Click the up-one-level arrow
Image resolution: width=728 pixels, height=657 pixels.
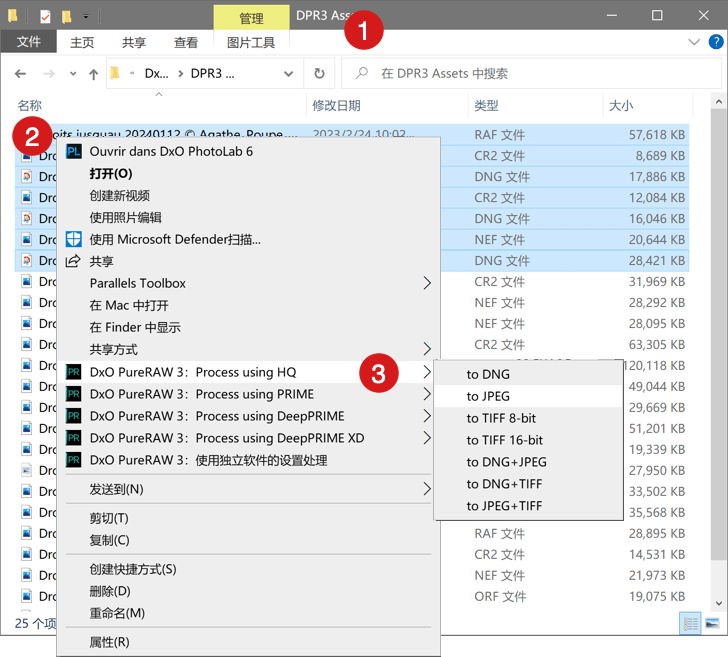coord(93,74)
